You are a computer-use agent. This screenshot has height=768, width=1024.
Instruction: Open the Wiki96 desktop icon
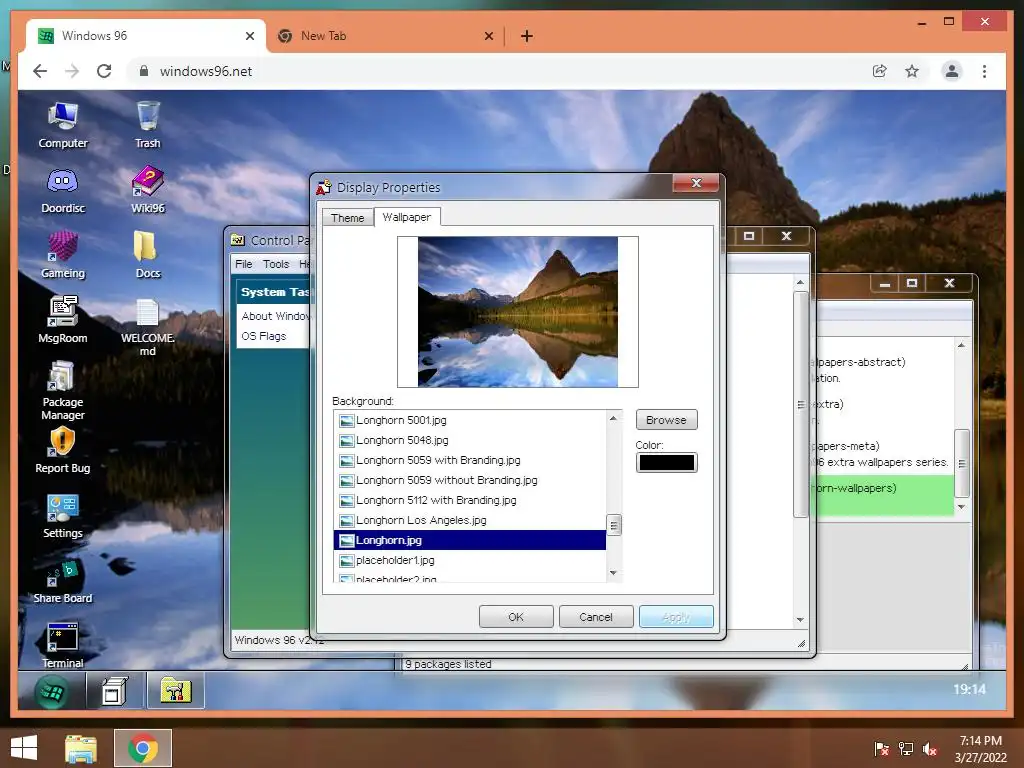pos(148,189)
